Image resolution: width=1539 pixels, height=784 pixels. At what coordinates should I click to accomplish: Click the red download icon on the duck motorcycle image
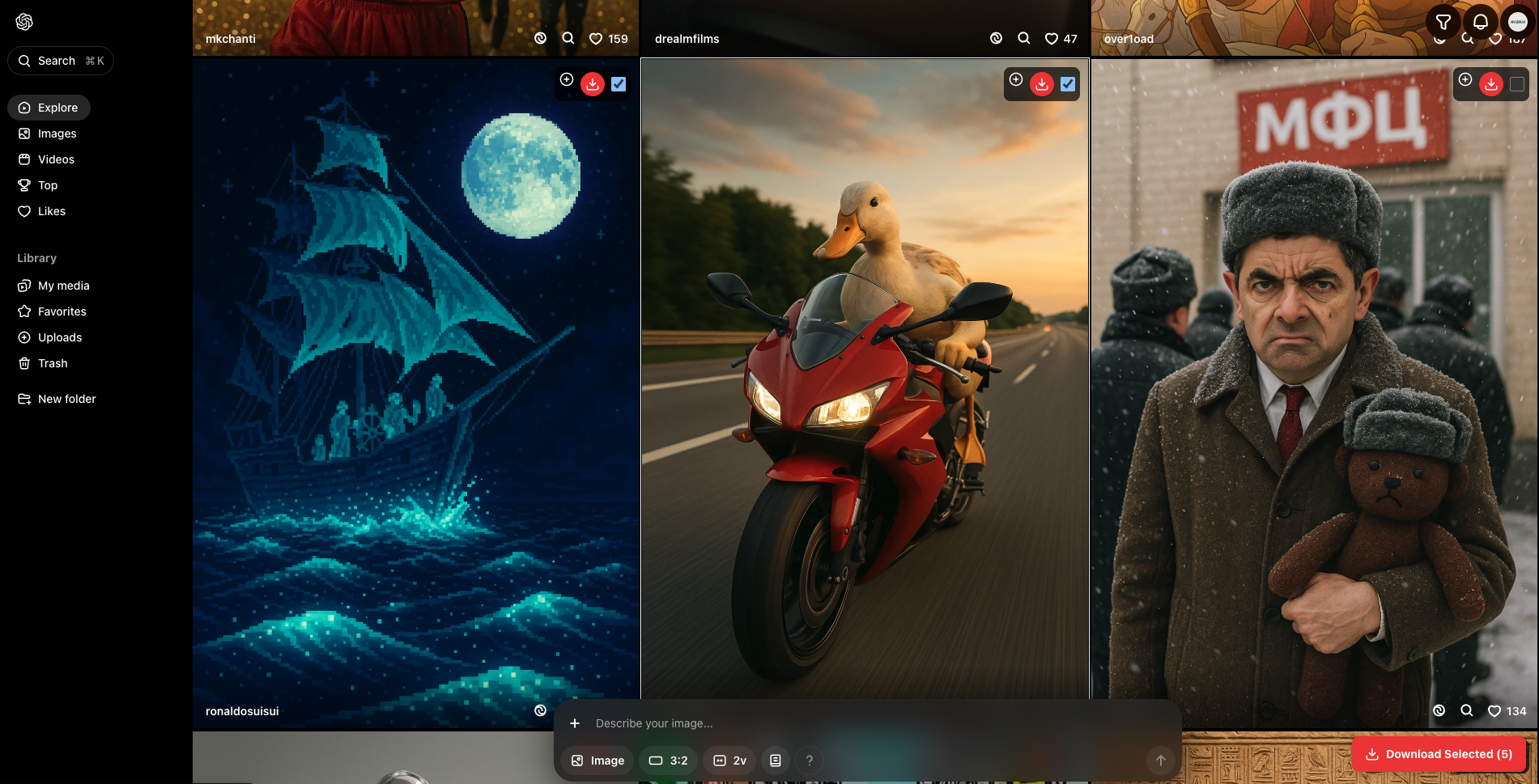click(x=1042, y=84)
